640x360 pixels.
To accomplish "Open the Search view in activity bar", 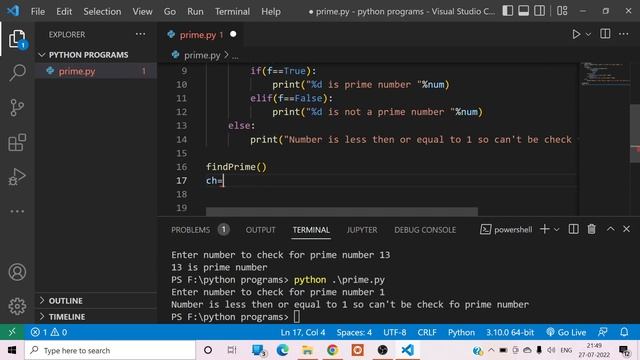I will click(x=17, y=73).
